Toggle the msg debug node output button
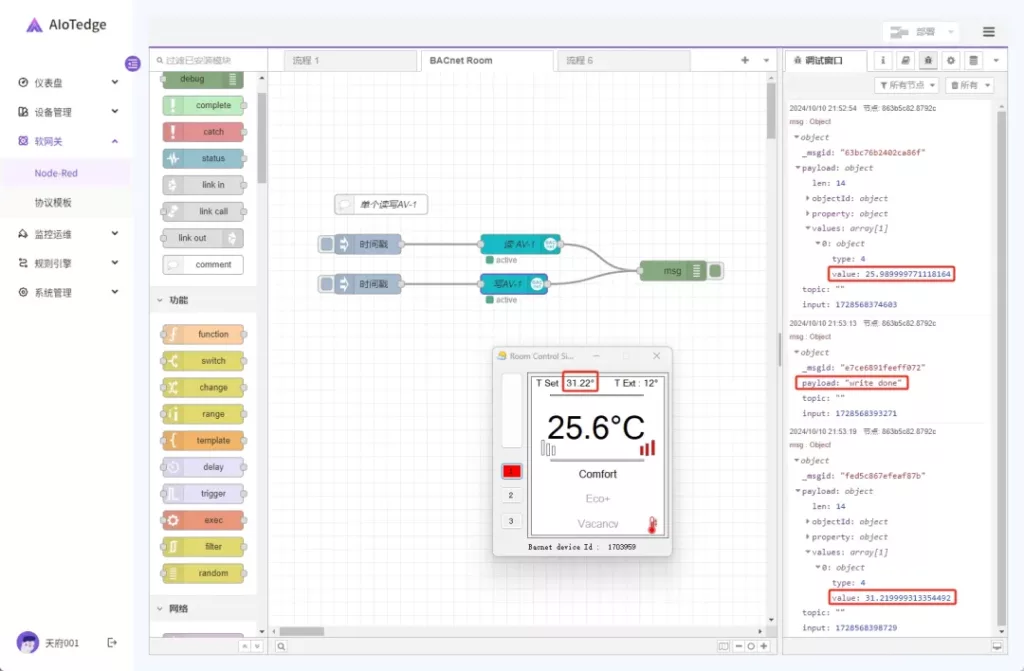Screen dimensions: 1024x671 716,270
